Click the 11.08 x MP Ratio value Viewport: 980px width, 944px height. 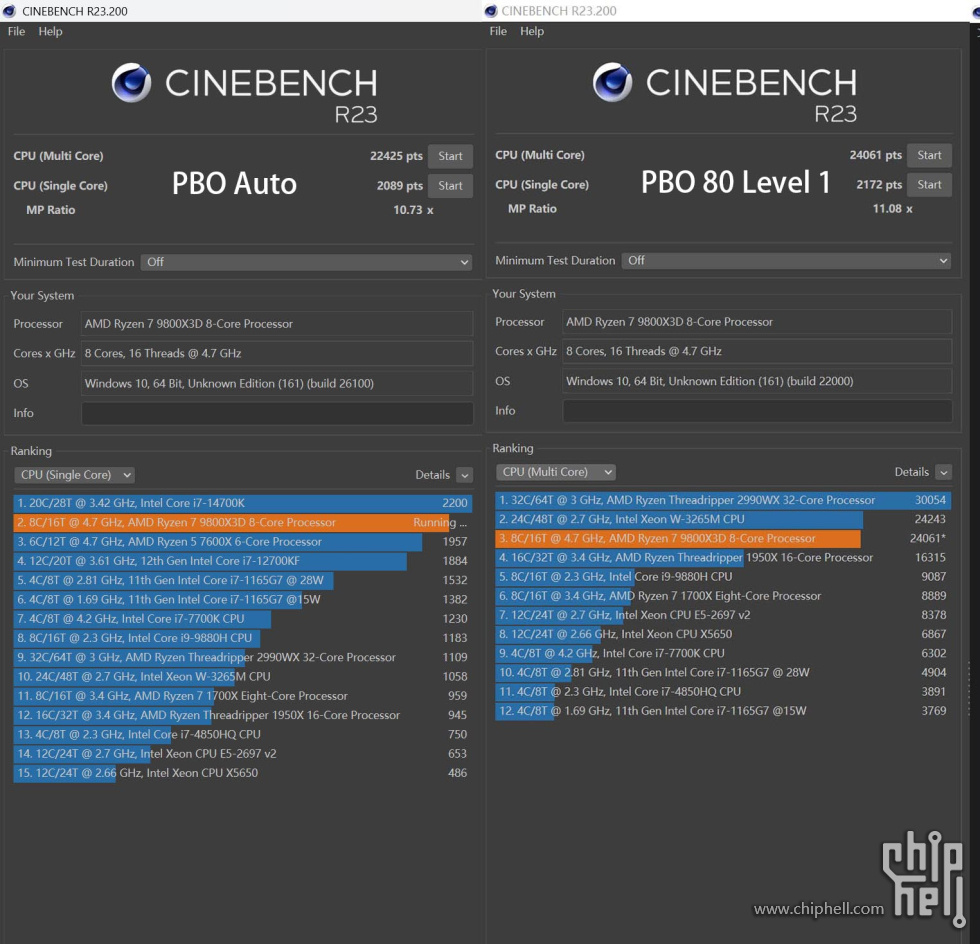click(x=892, y=209)
